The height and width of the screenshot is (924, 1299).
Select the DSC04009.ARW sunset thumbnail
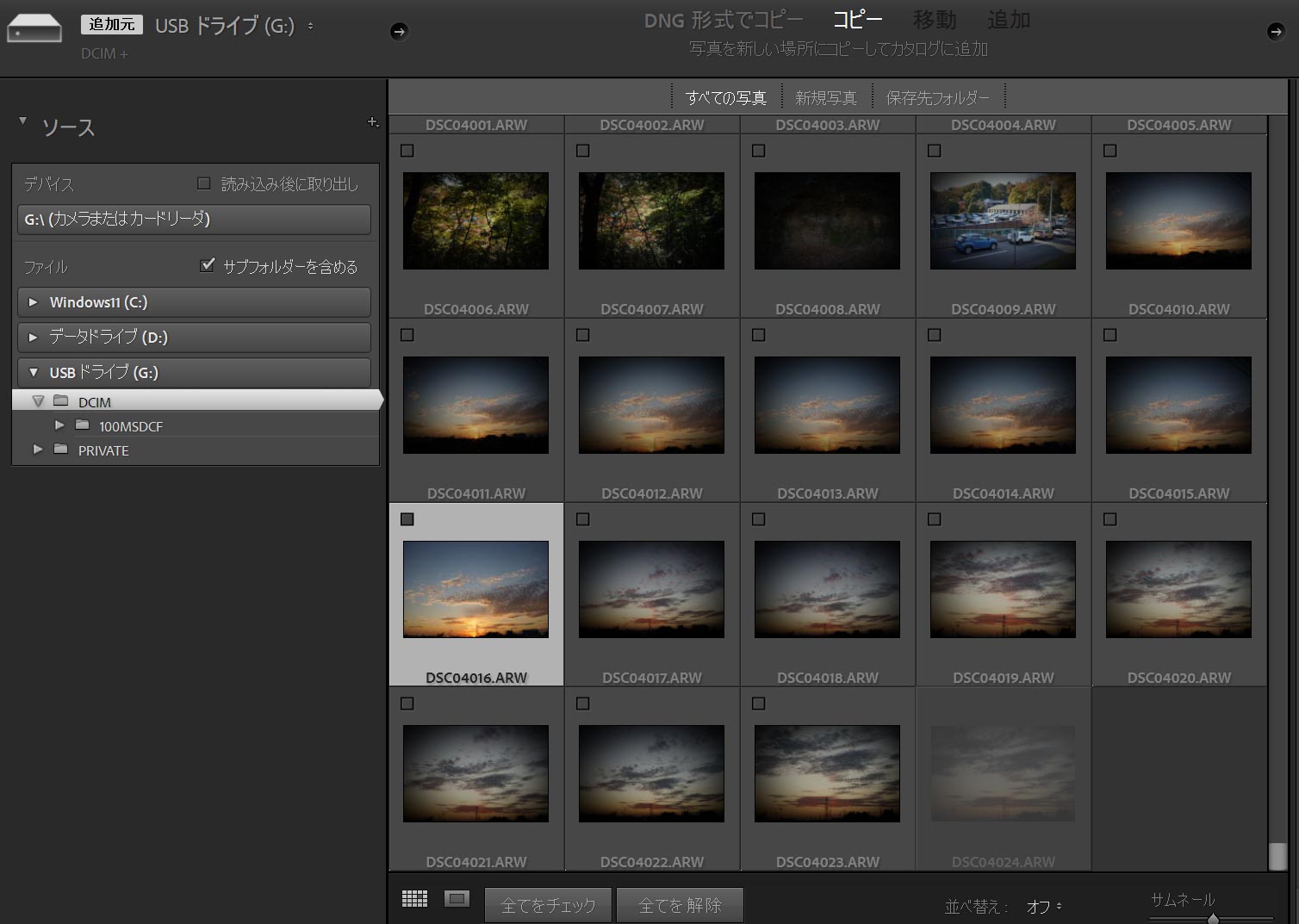click(x=1003, y=405)
